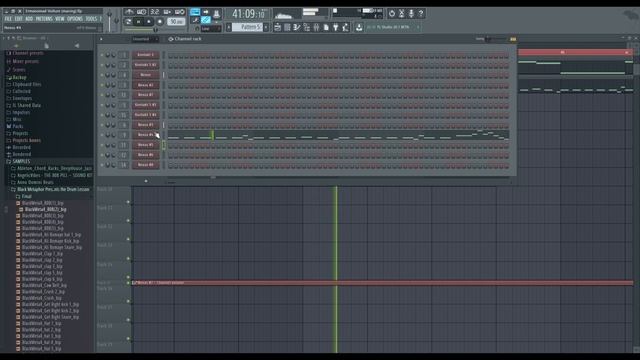Click the Stop transport button
This screenshot has height=360, width=640.
pos(149,22)
